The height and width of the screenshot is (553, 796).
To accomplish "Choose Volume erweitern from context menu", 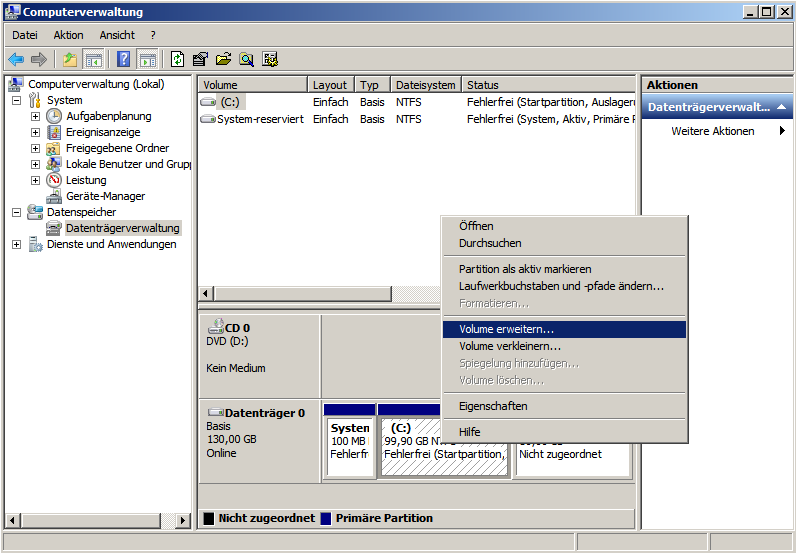I will click(506, 329).
